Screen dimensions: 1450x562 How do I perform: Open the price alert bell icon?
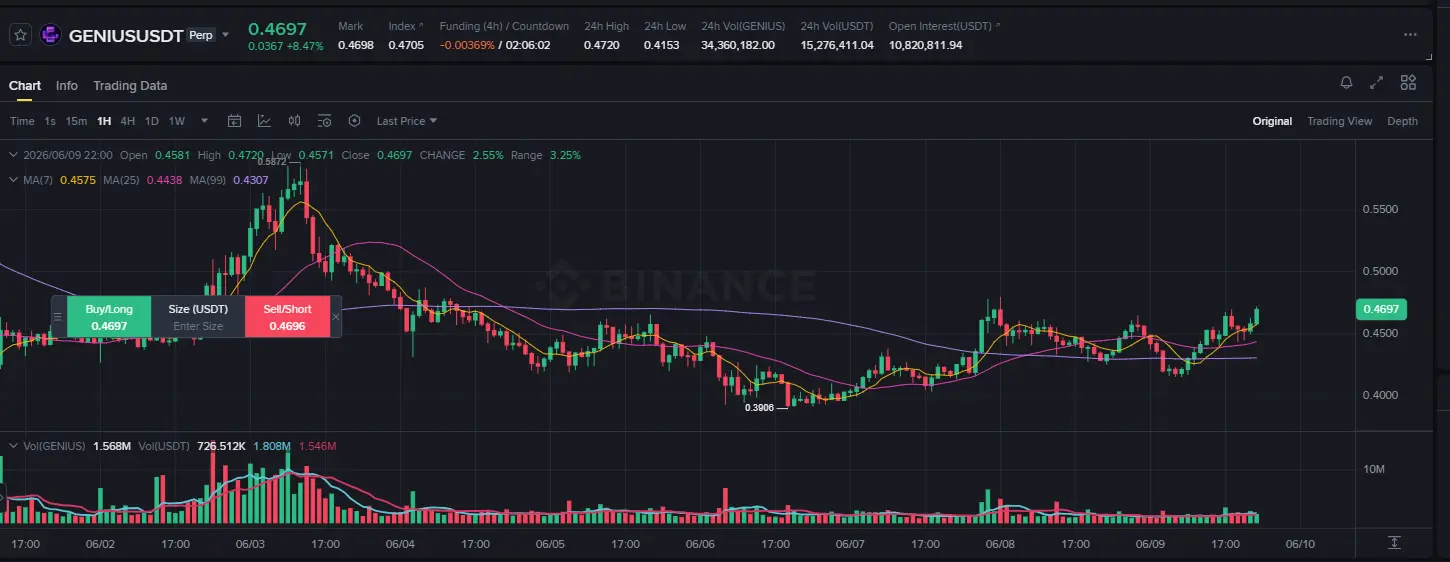point(1346,83)
